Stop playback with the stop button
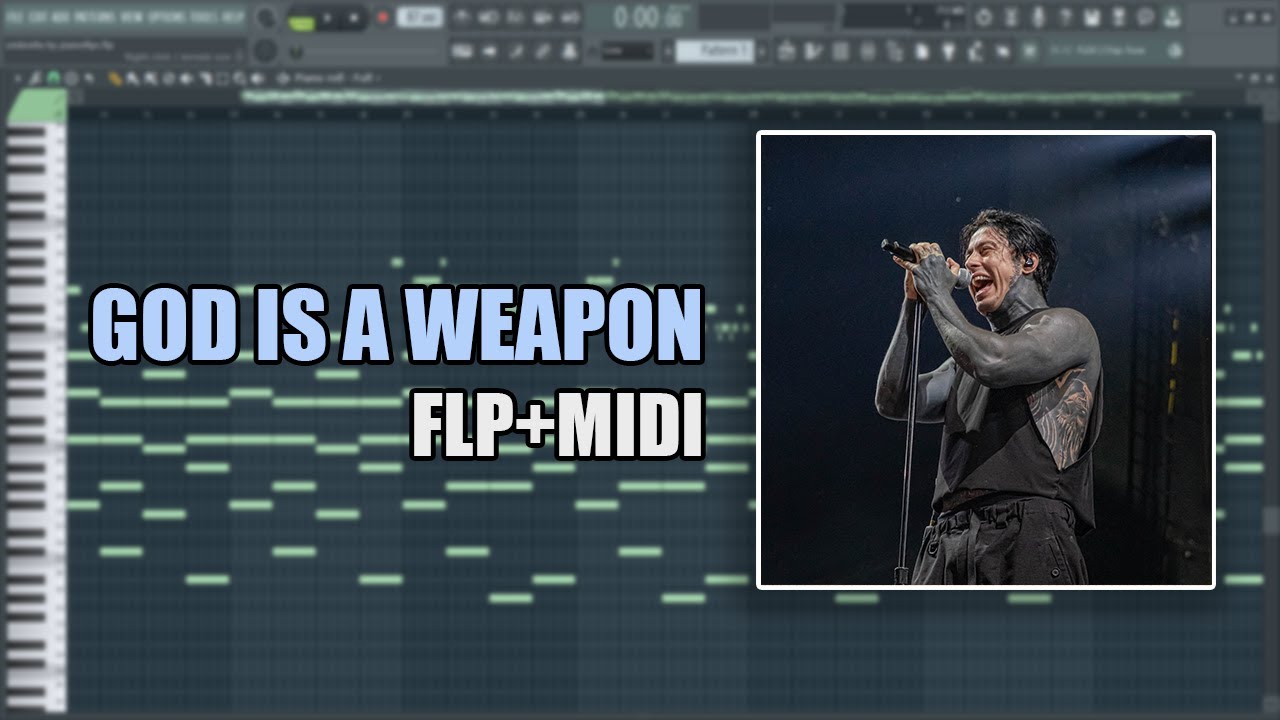Screen dimensions: 1280x720 coord(354,18)
